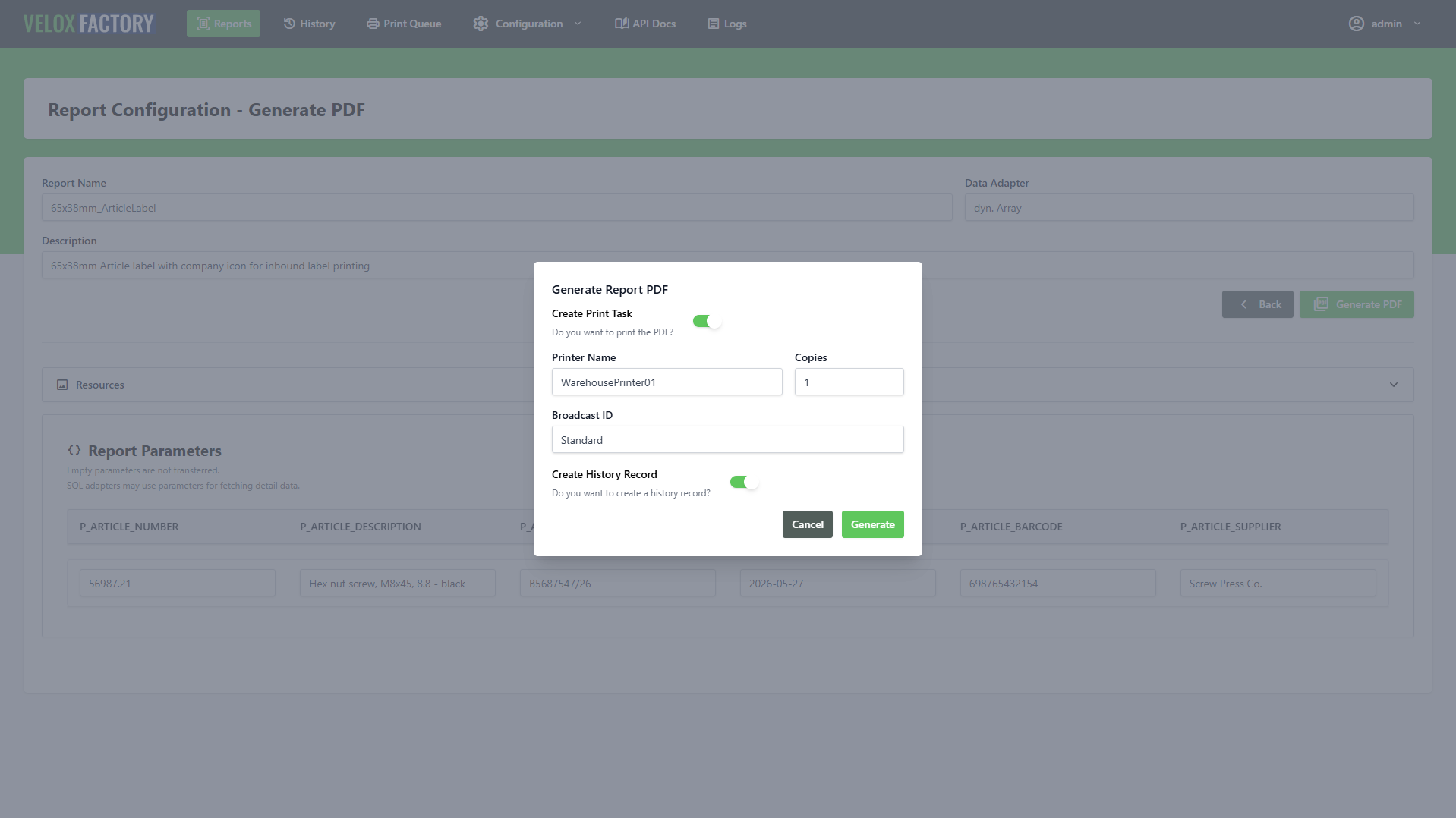The image size is (1456, 818).
Task: Go to the Print Queue page
Action: click(x=404, y=24)
